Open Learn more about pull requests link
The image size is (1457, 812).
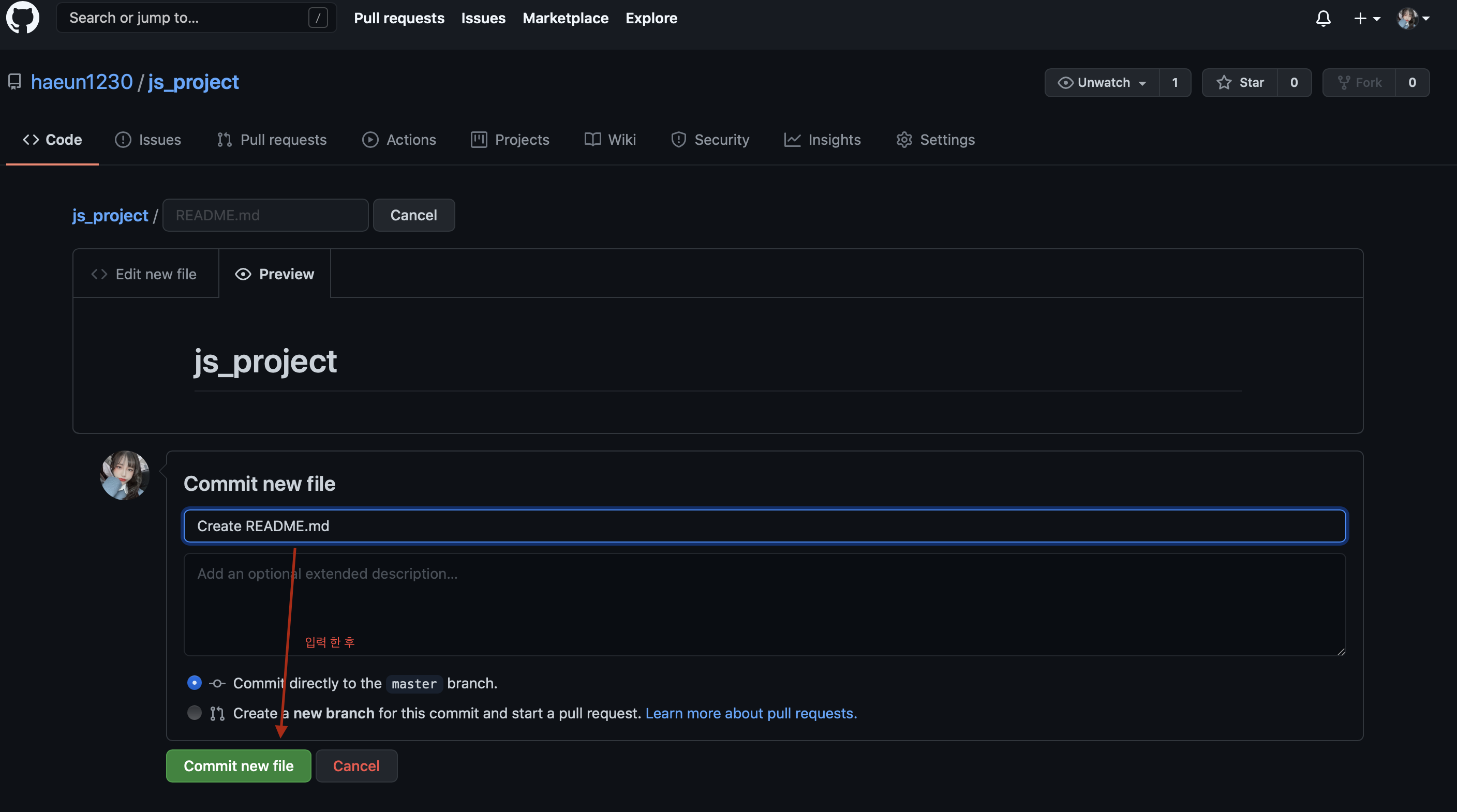[x=751, y=713]
